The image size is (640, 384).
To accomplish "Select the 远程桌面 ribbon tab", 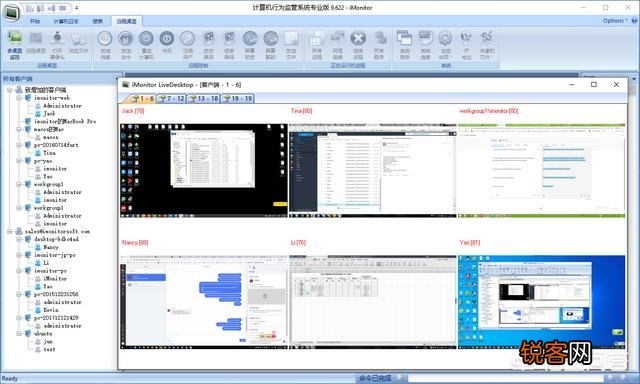I will [x=126, y=21].
